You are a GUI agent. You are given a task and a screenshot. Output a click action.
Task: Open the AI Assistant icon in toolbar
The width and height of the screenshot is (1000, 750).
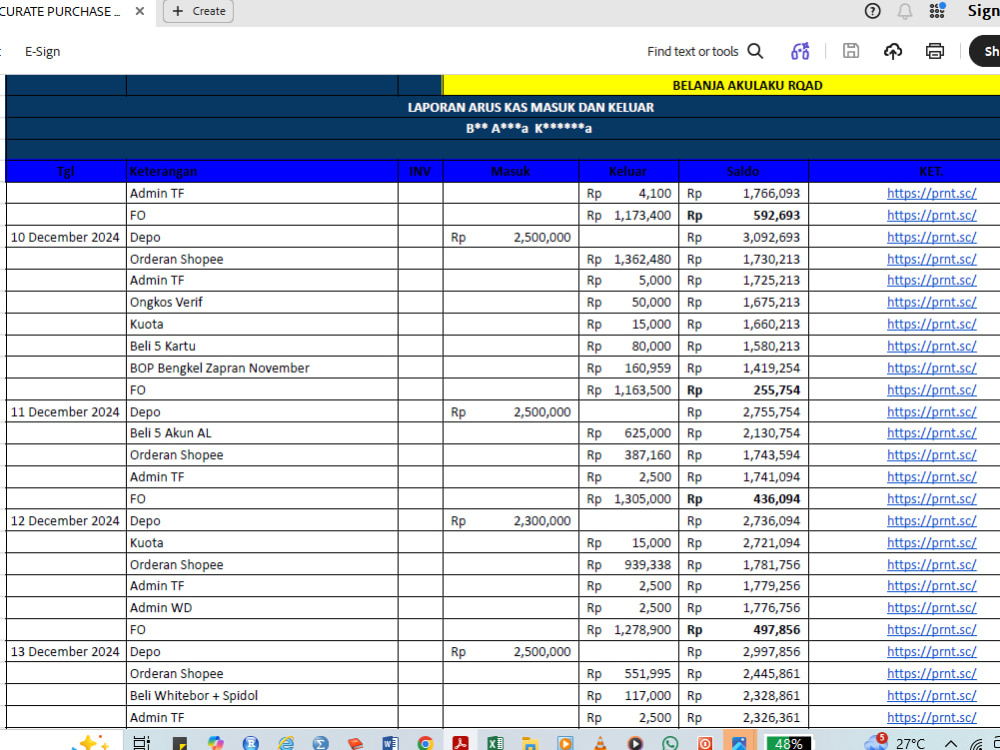(800, 51)
